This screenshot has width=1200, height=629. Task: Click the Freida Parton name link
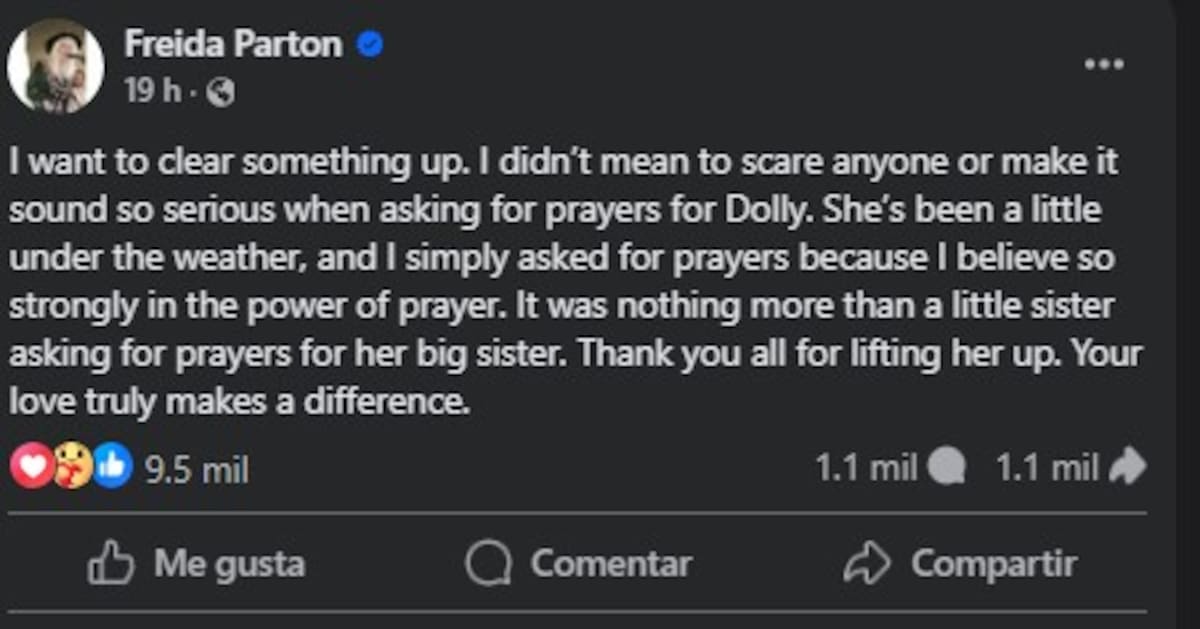tap(233, 44)
